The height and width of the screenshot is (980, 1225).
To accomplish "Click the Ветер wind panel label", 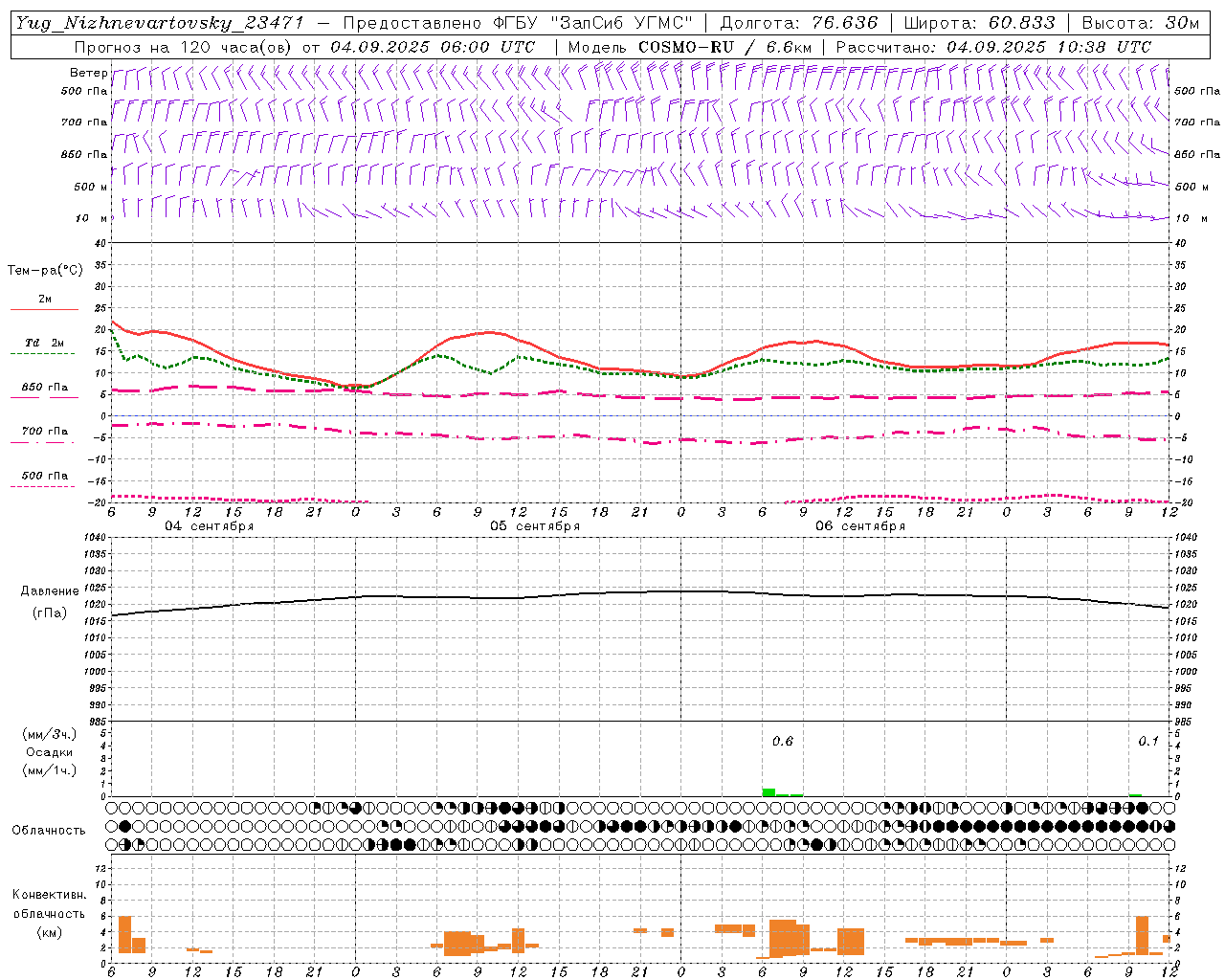I will point(88,73).
